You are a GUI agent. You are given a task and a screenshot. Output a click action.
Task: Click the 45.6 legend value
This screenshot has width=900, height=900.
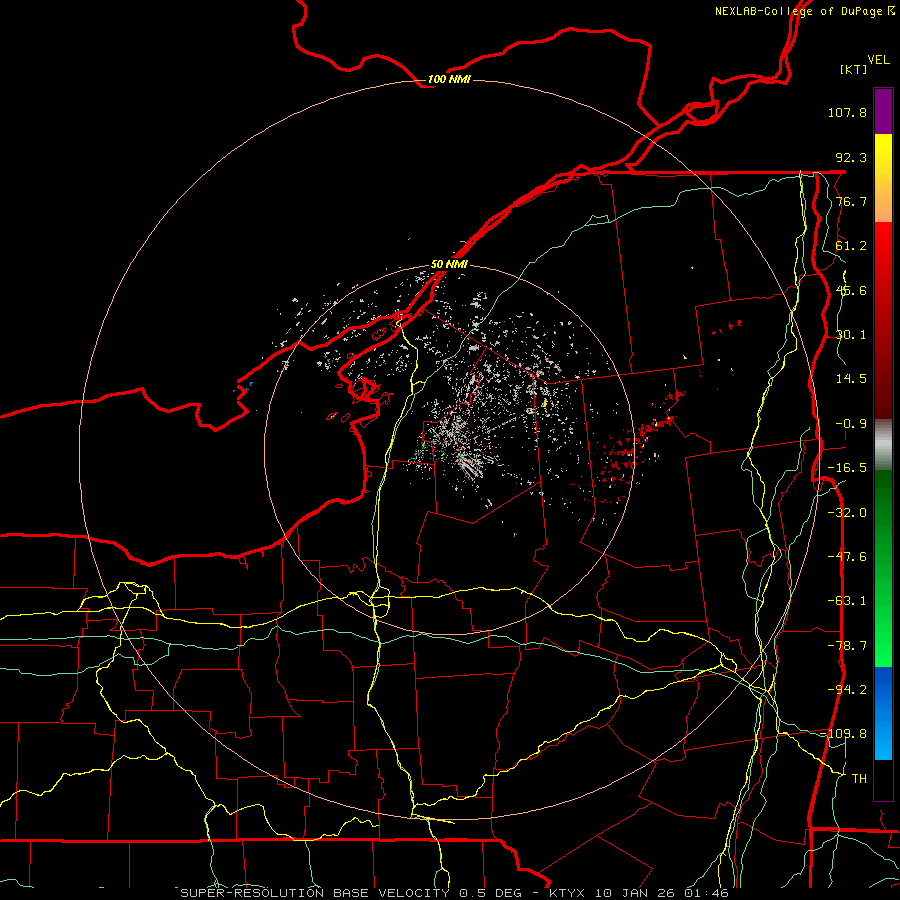(851, 290)
